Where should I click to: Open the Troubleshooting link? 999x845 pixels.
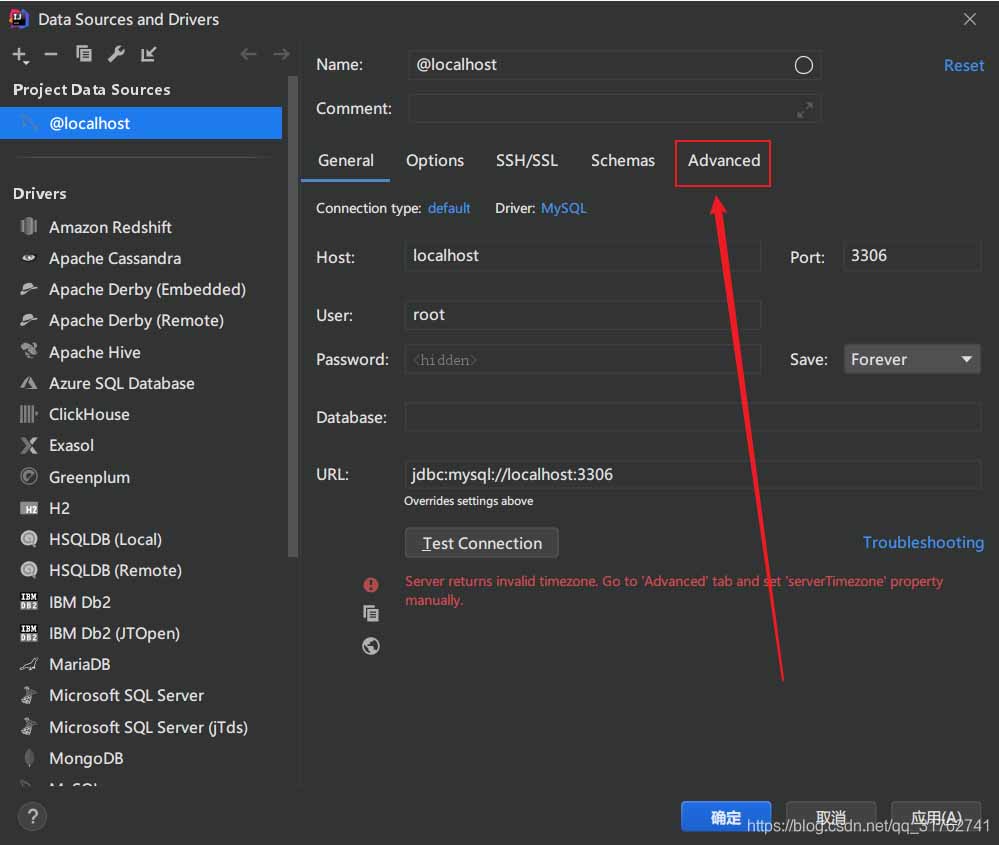pos(923,542)
